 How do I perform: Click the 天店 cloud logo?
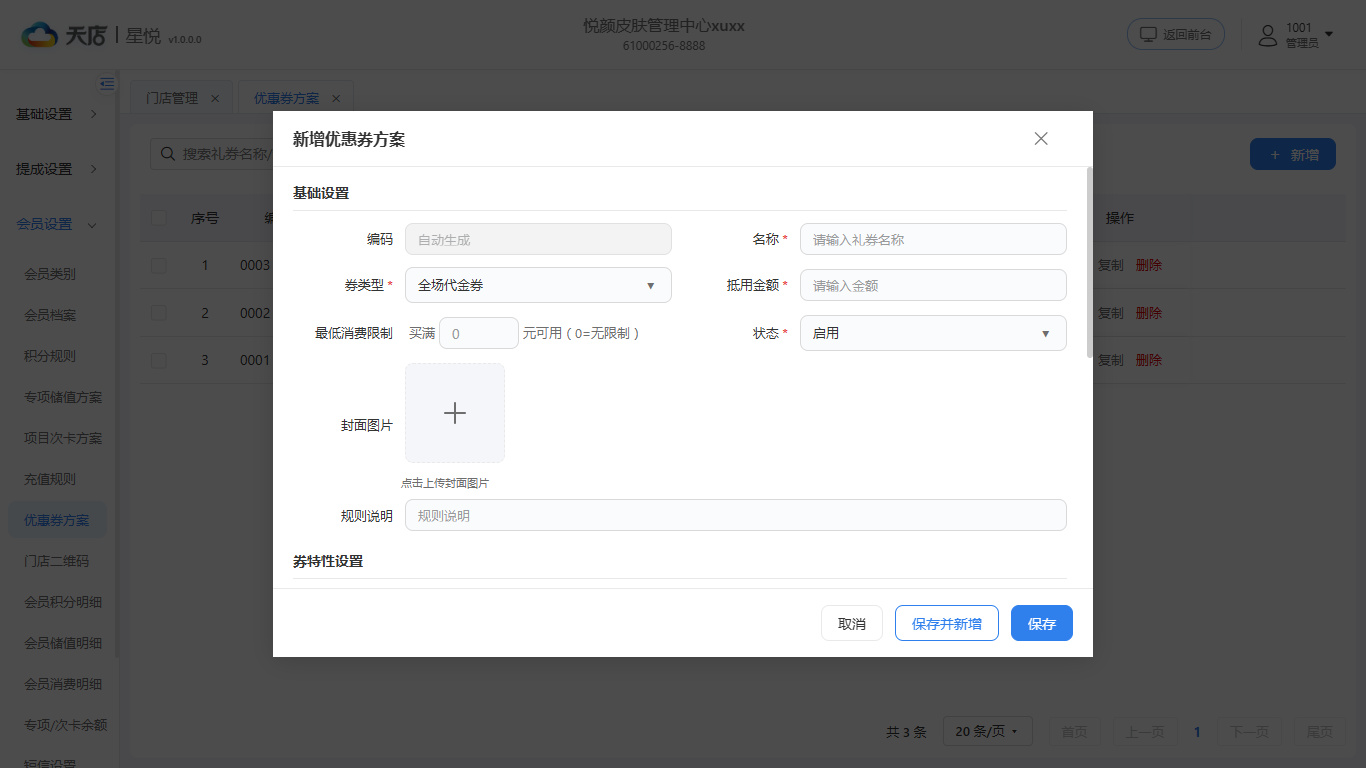[x=40, y=35]
